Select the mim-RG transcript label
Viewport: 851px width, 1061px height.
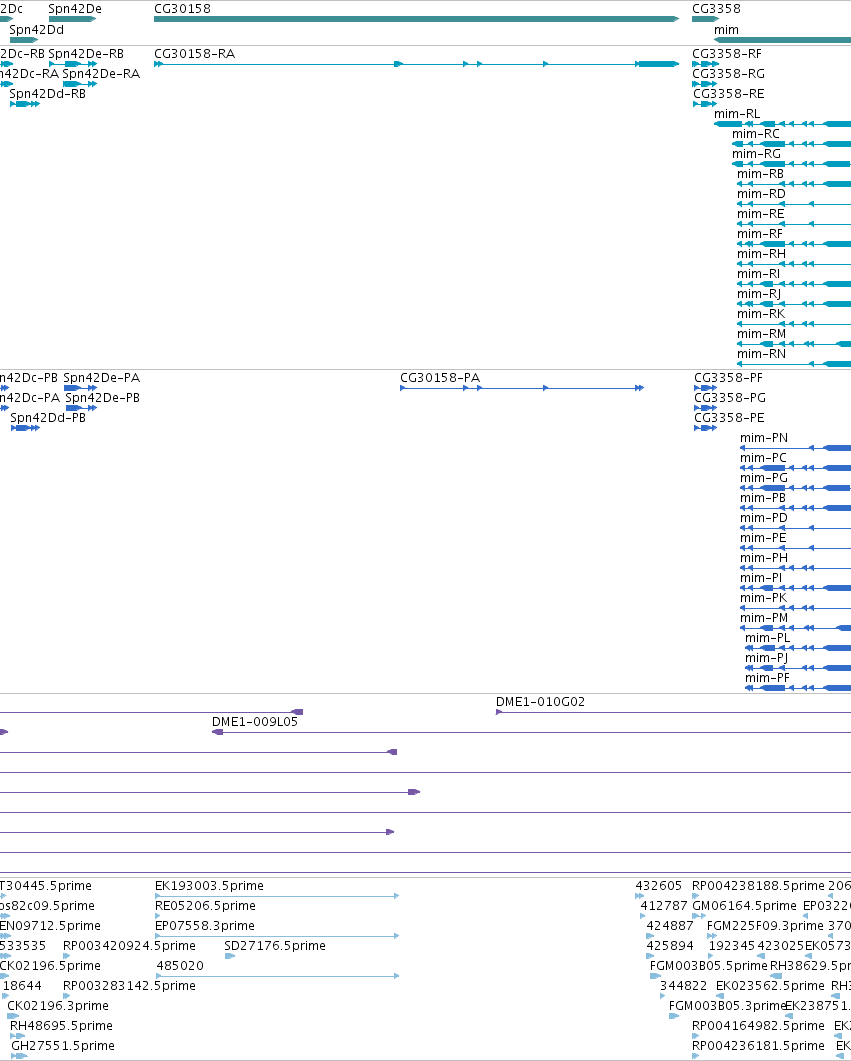[756, 154]
